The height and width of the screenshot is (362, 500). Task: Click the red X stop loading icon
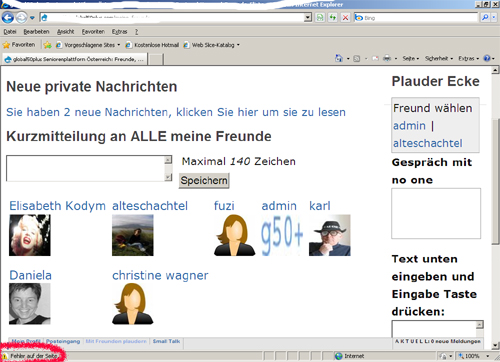345,17
